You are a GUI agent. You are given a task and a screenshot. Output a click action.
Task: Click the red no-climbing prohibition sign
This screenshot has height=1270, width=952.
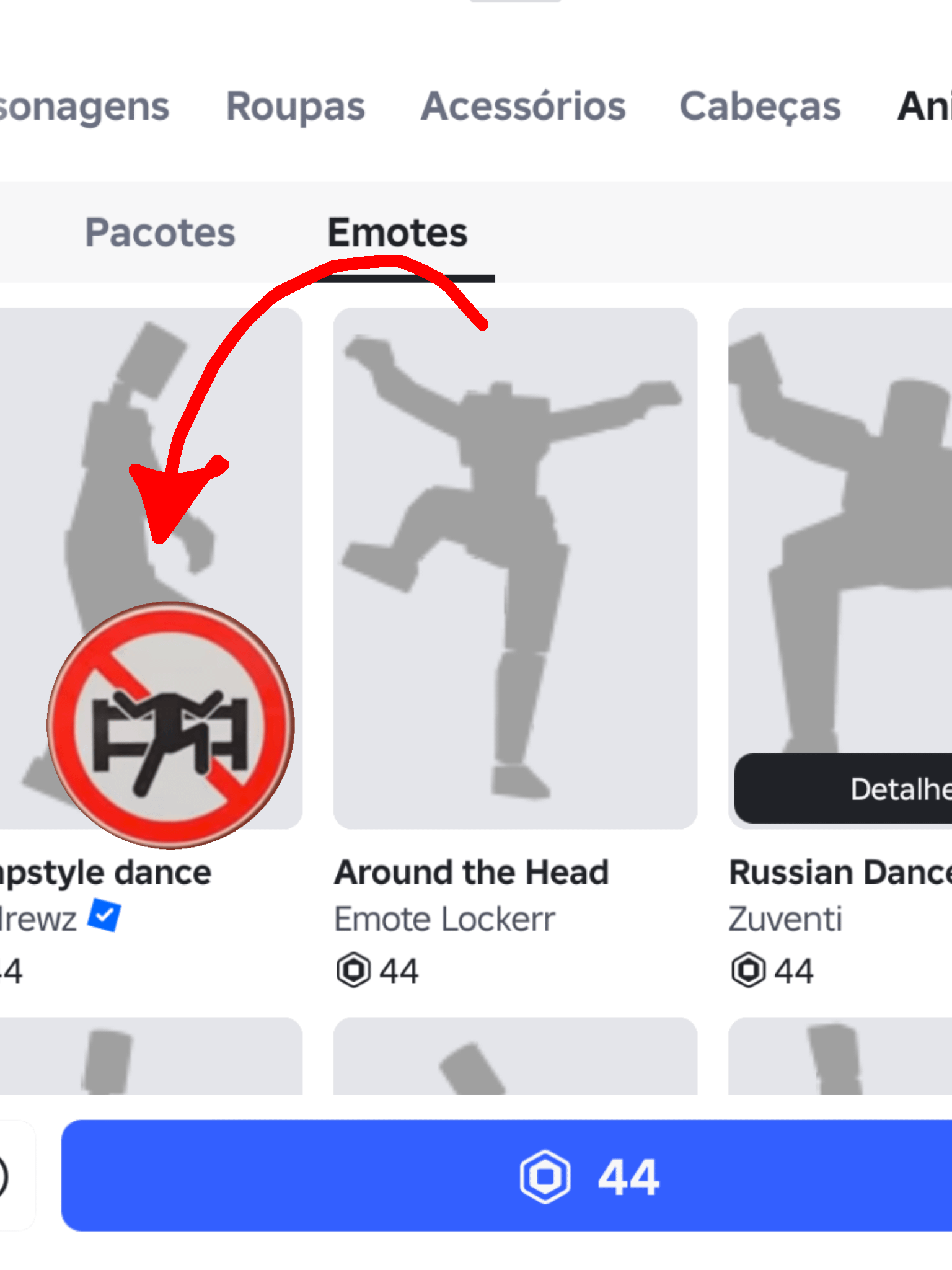coord(171,725)
